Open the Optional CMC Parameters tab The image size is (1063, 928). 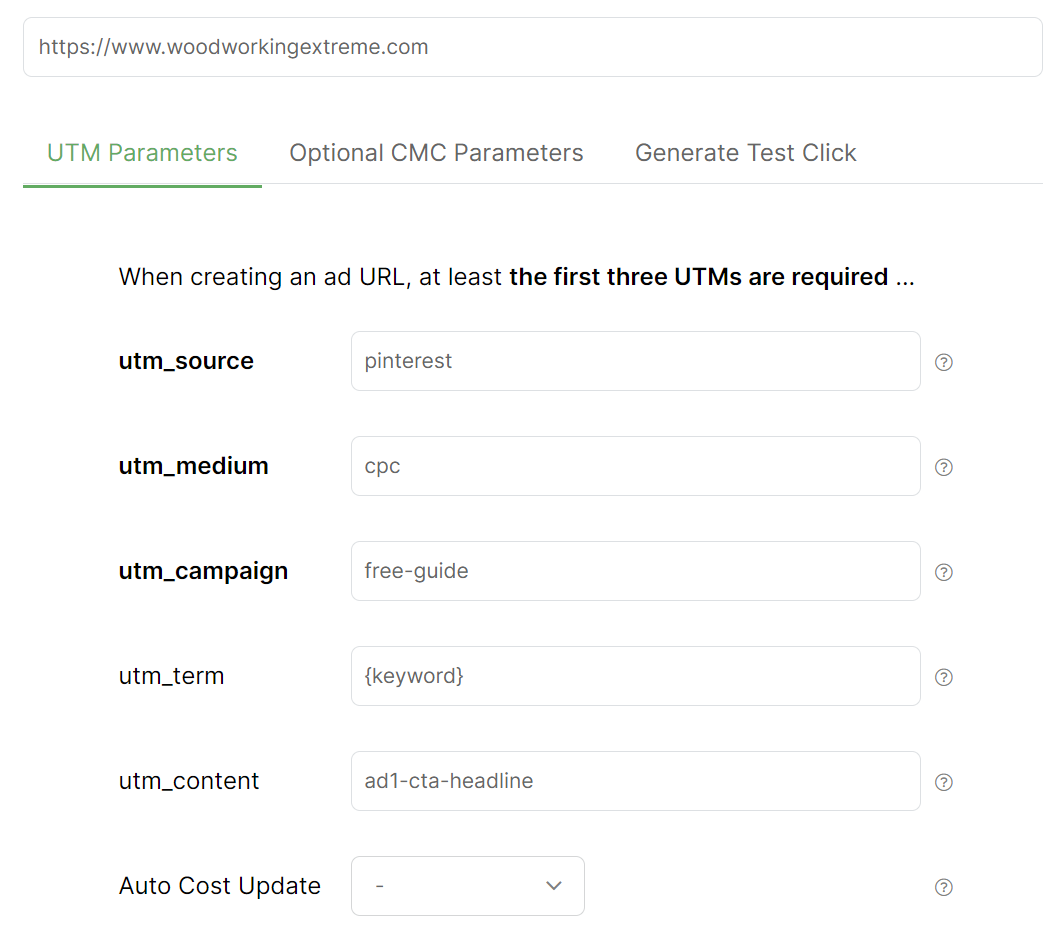(436, 153)
